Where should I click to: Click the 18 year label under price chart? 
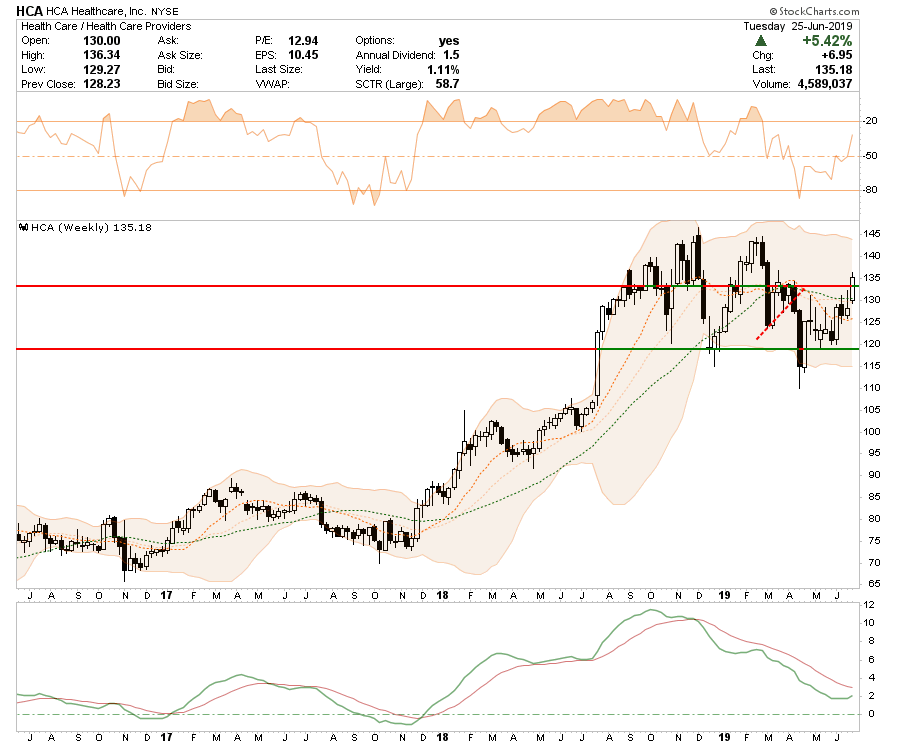[x=442, y=595]
